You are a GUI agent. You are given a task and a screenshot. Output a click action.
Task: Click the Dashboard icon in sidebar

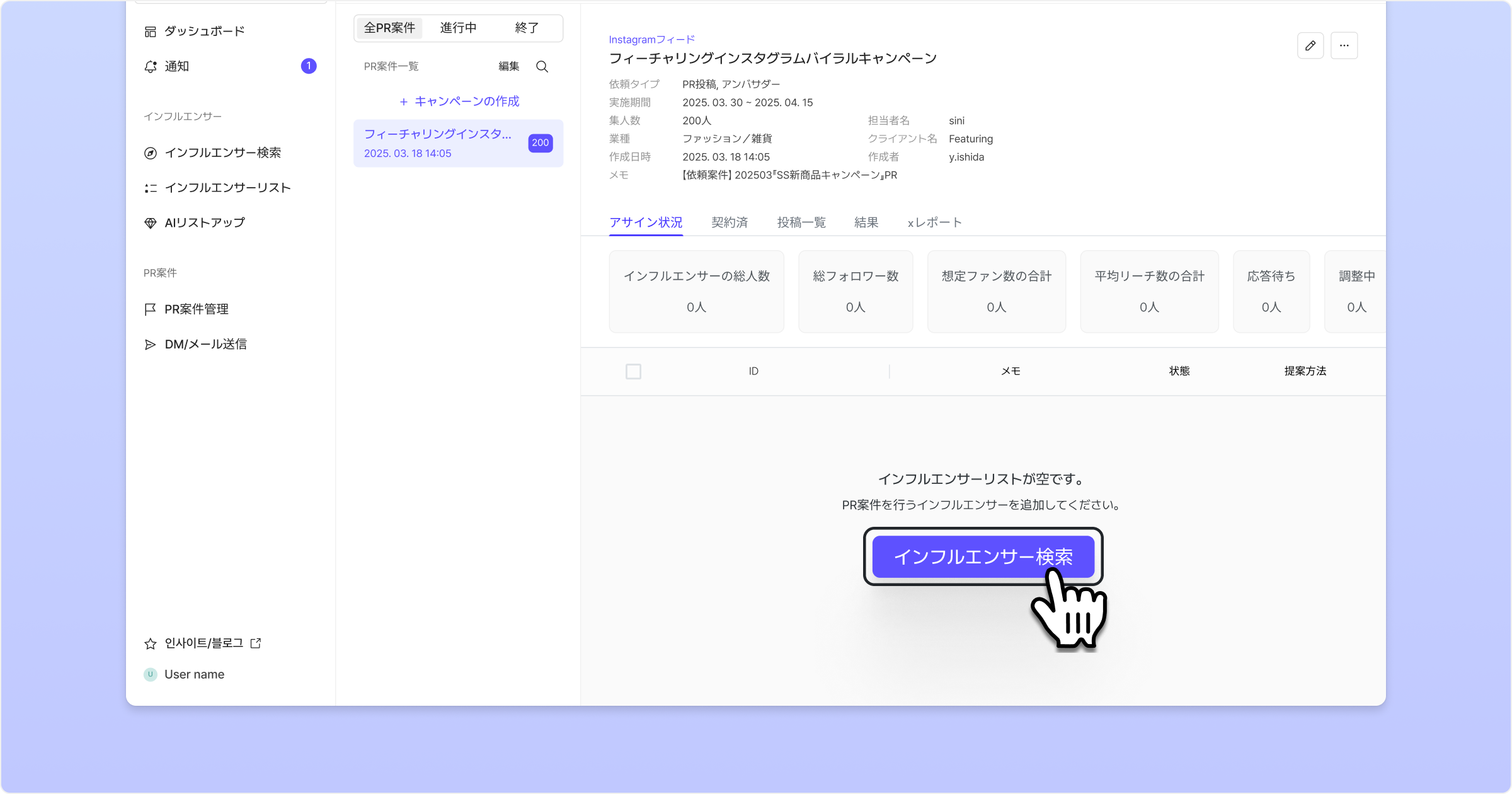(x=150, y=32)
